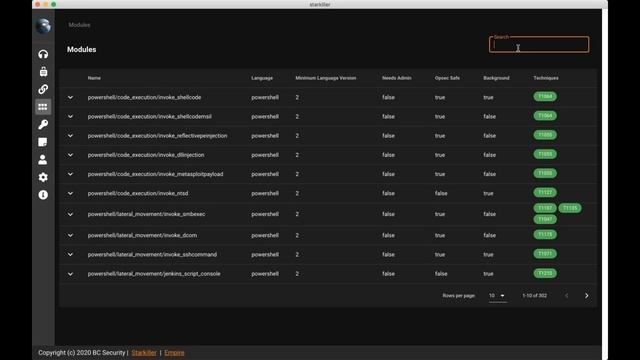Click the 1-10 pagination count text
Viewport: 640px width, 360px height.
(534, 296)
